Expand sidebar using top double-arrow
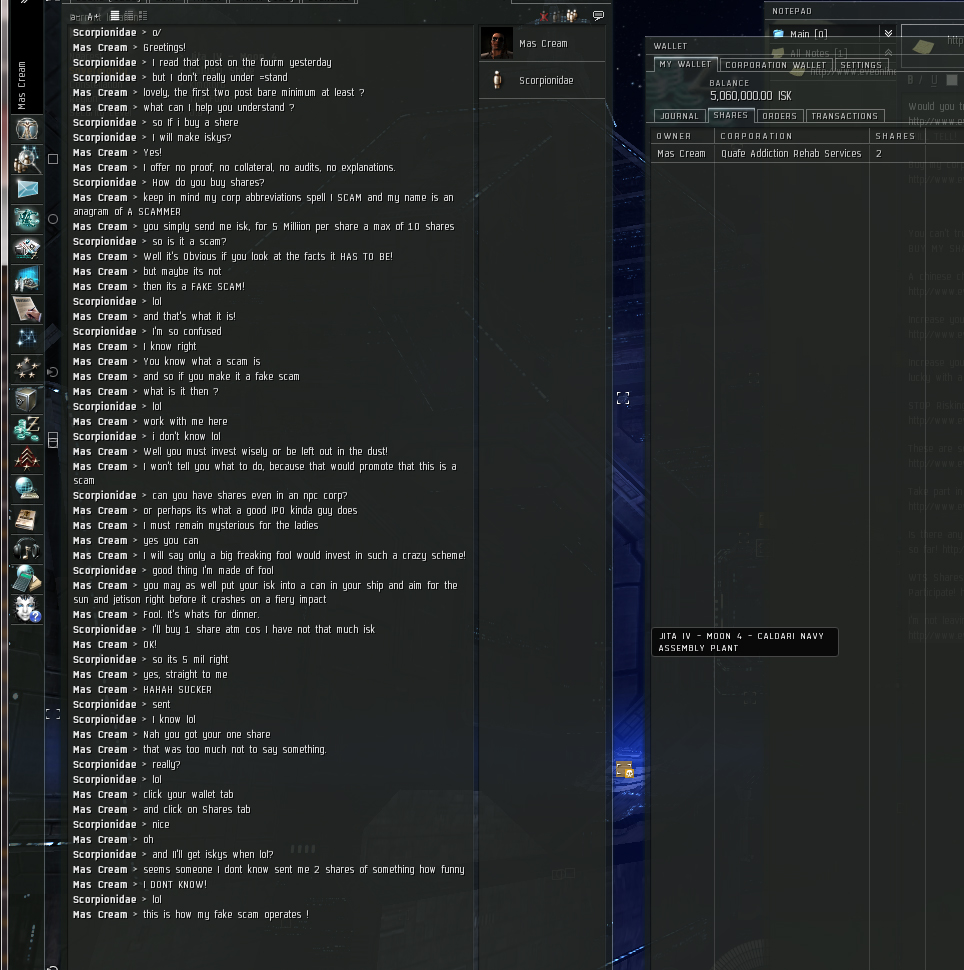The image size is (964, 970). 24,2
